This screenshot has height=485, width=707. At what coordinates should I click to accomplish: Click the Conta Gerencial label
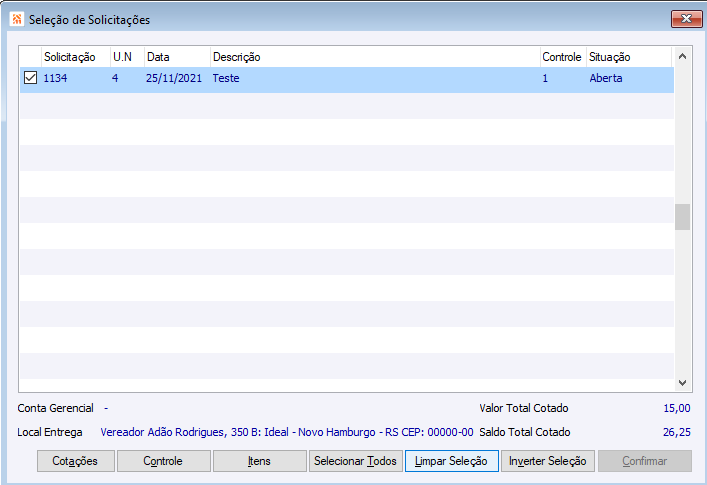55,408
